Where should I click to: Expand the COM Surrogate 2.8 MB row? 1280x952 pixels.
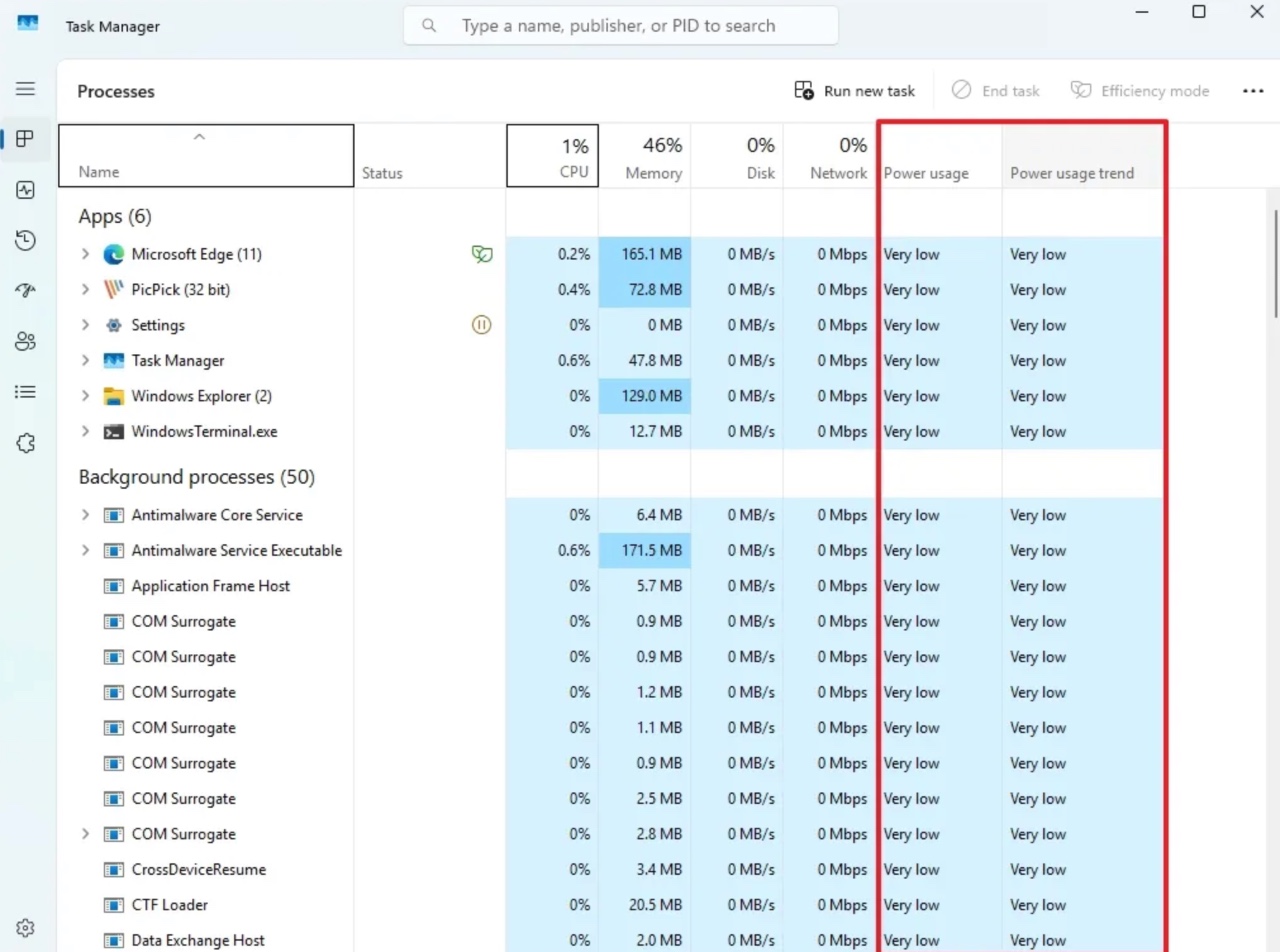(85, 834)
